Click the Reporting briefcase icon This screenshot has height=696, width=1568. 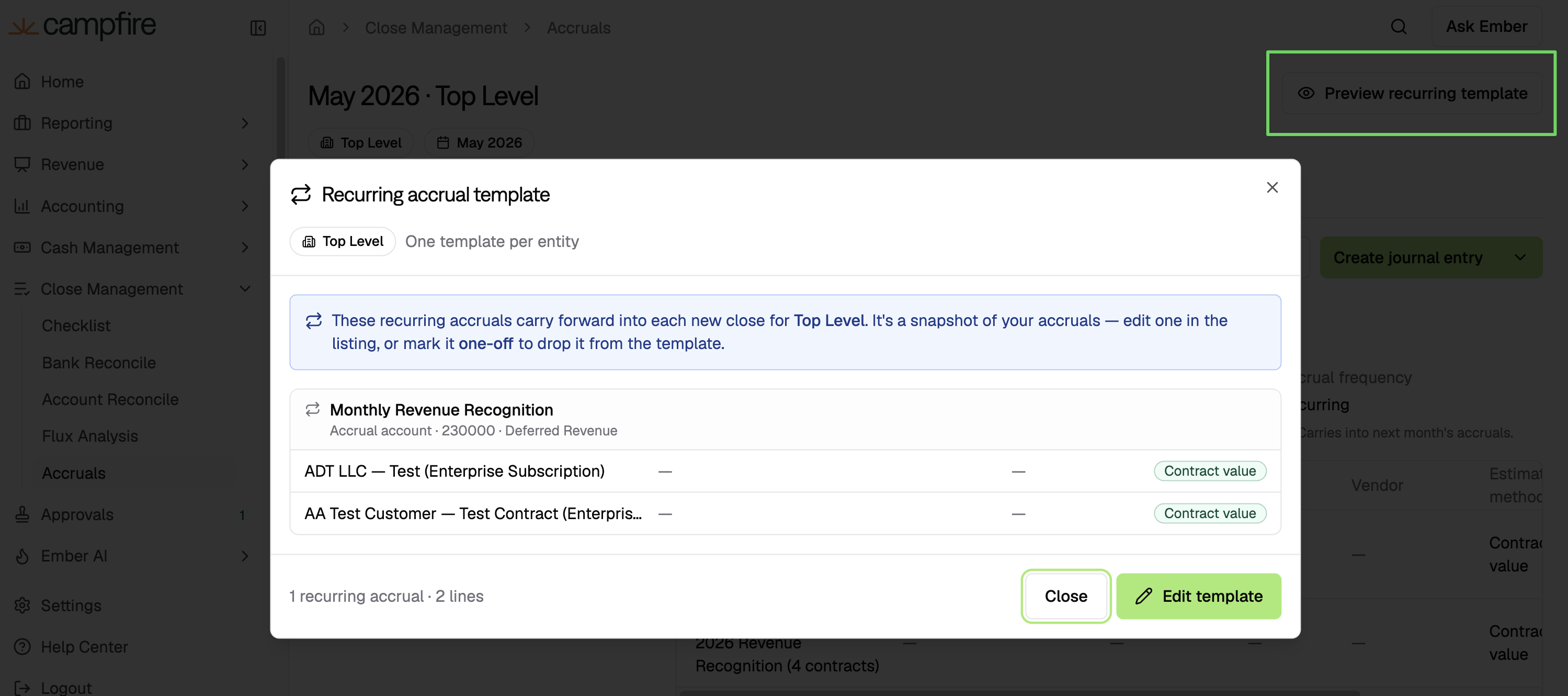pyautogui.click(x=22, y=123)
